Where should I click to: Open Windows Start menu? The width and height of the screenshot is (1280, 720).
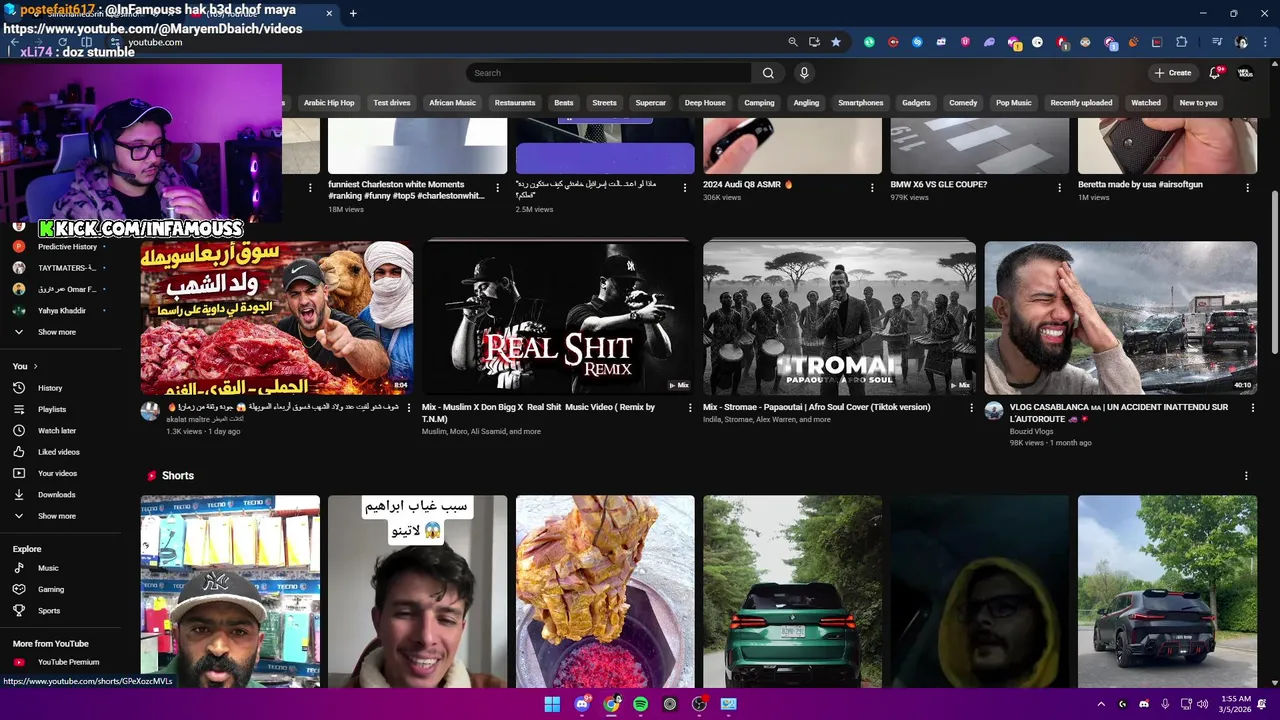click(552, 704)
